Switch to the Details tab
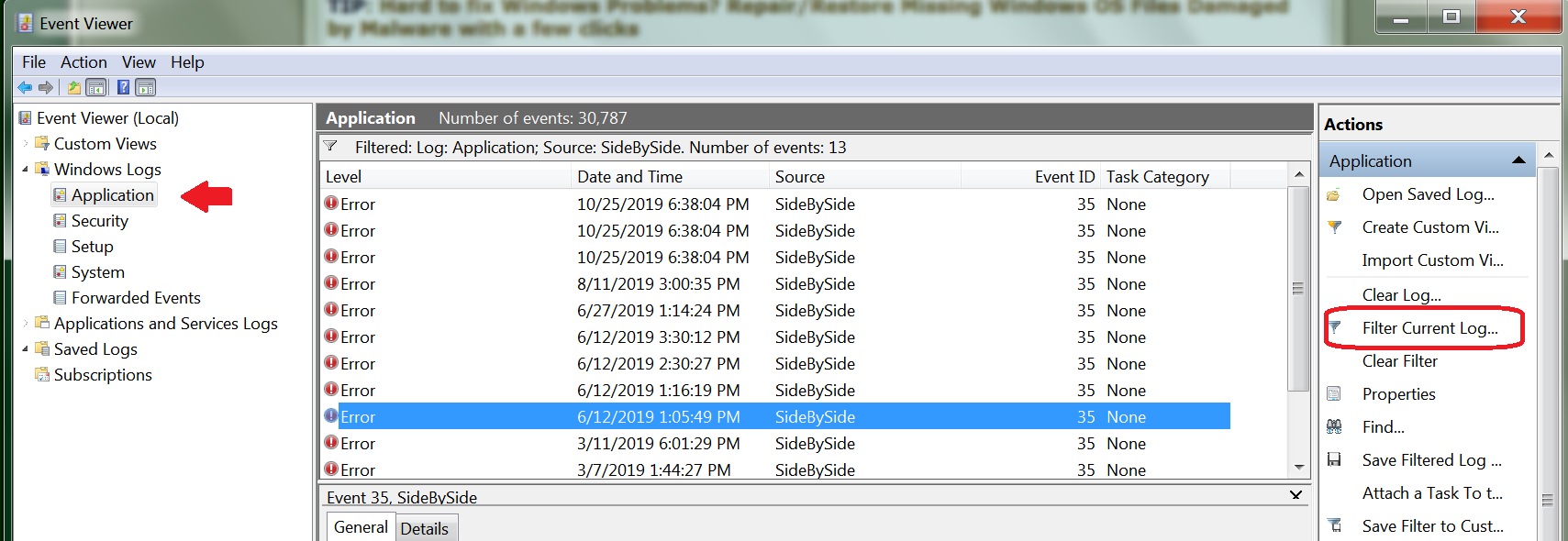Screen dimensions: 1568x541 coord(425,529)
